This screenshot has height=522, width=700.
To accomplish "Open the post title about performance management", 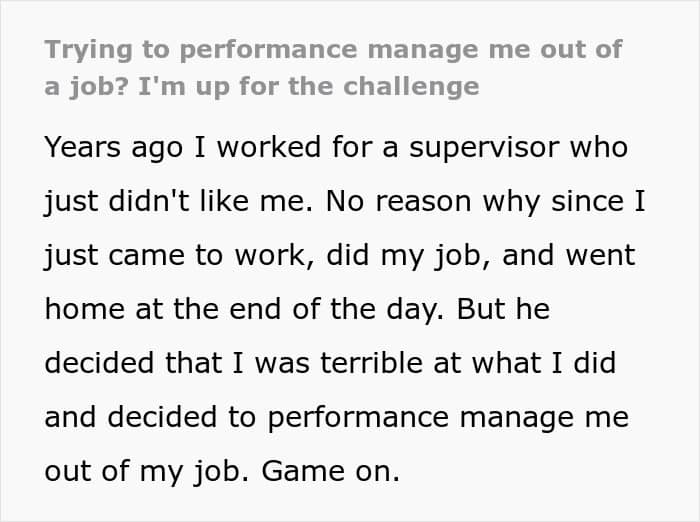I will coord(333,68).
